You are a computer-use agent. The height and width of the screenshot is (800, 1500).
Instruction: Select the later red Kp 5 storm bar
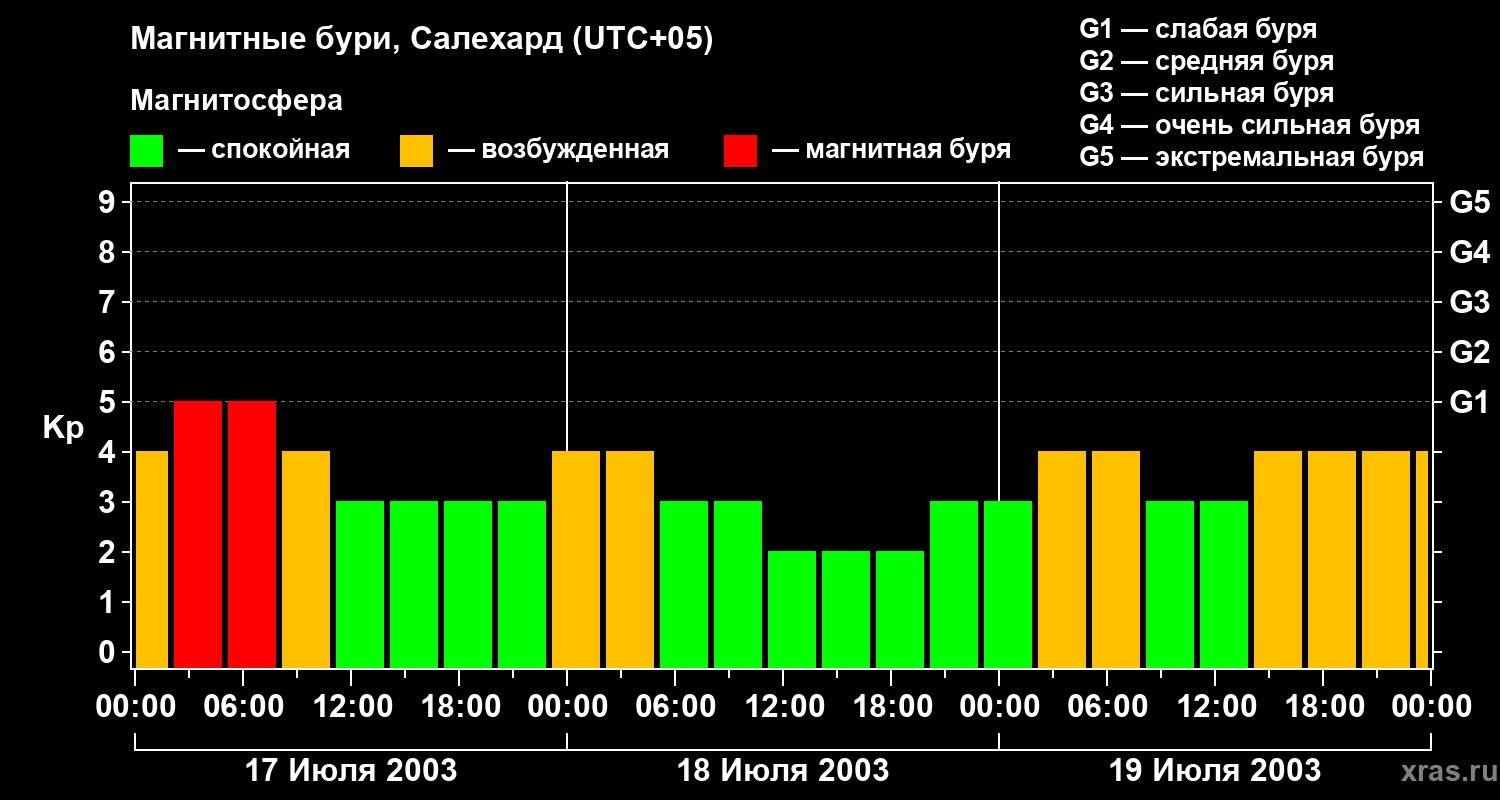tap(252, 535)
